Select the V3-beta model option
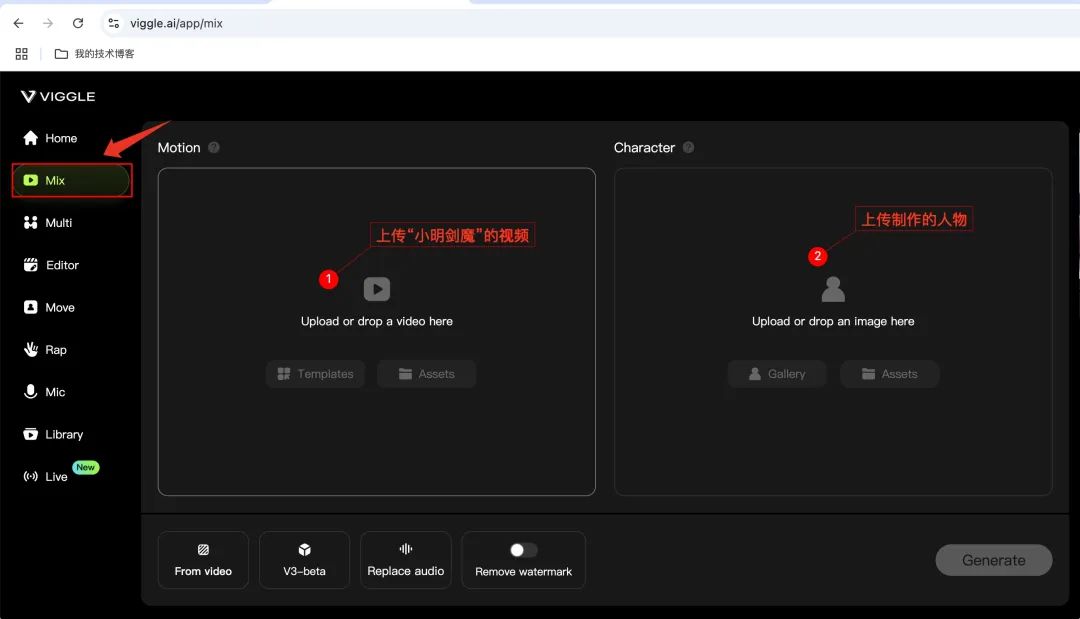 304,560
